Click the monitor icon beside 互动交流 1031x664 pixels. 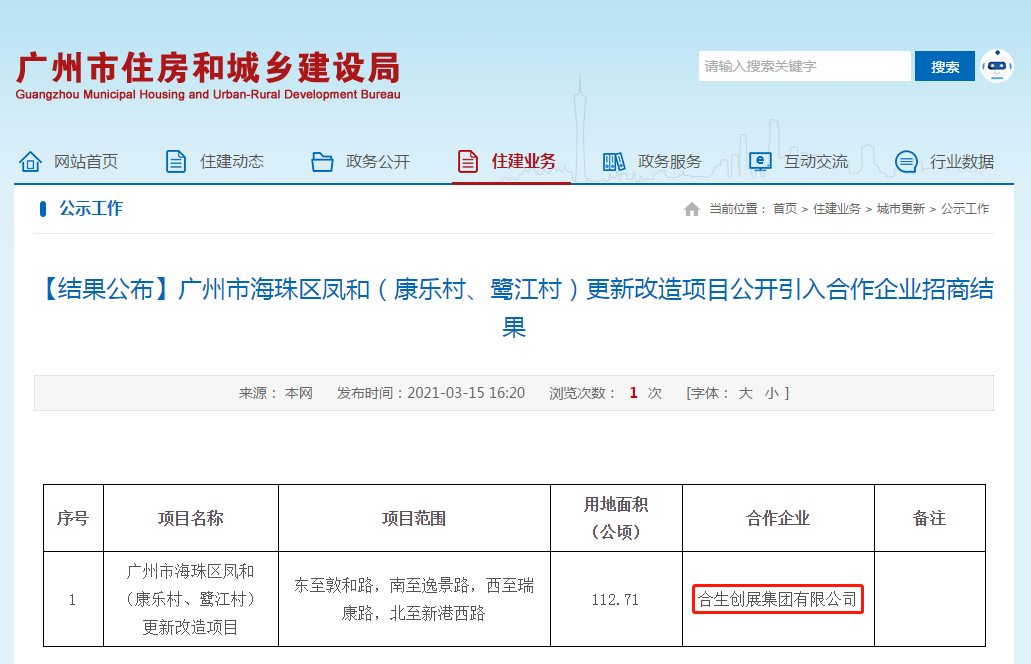point(760,161)
